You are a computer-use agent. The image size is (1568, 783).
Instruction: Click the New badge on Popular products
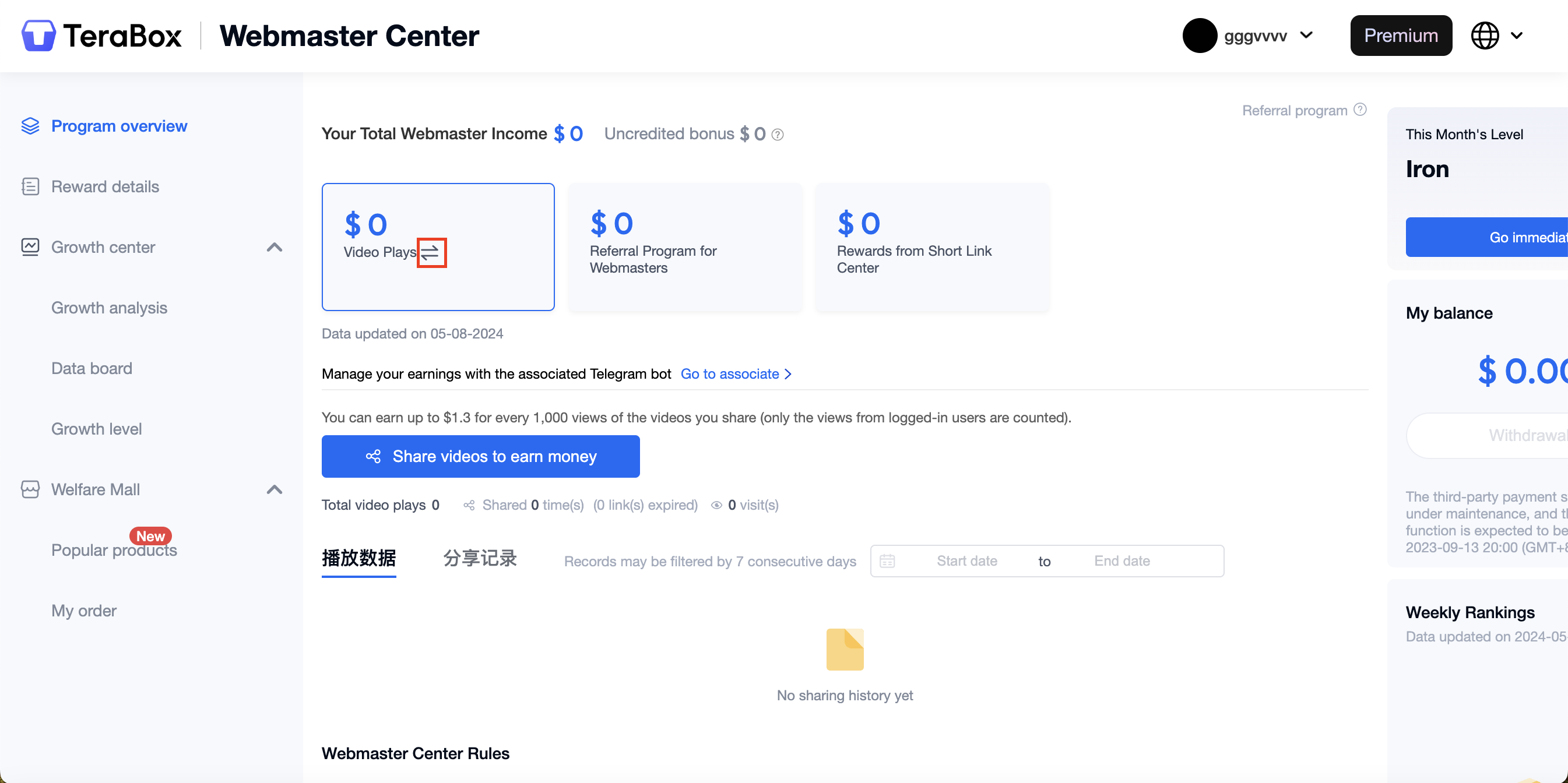150,536
